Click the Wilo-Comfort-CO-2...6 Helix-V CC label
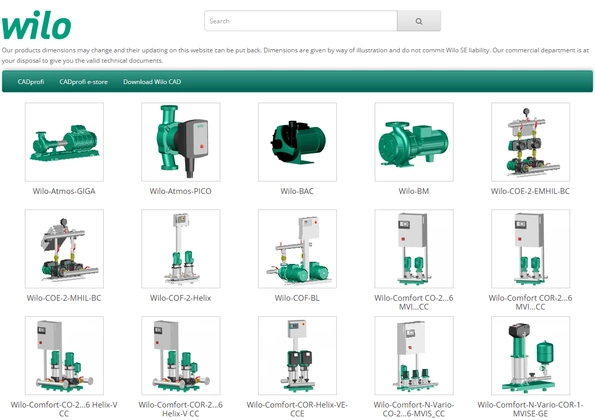Viewport: 595px width, 420px height. click(64, 409)
